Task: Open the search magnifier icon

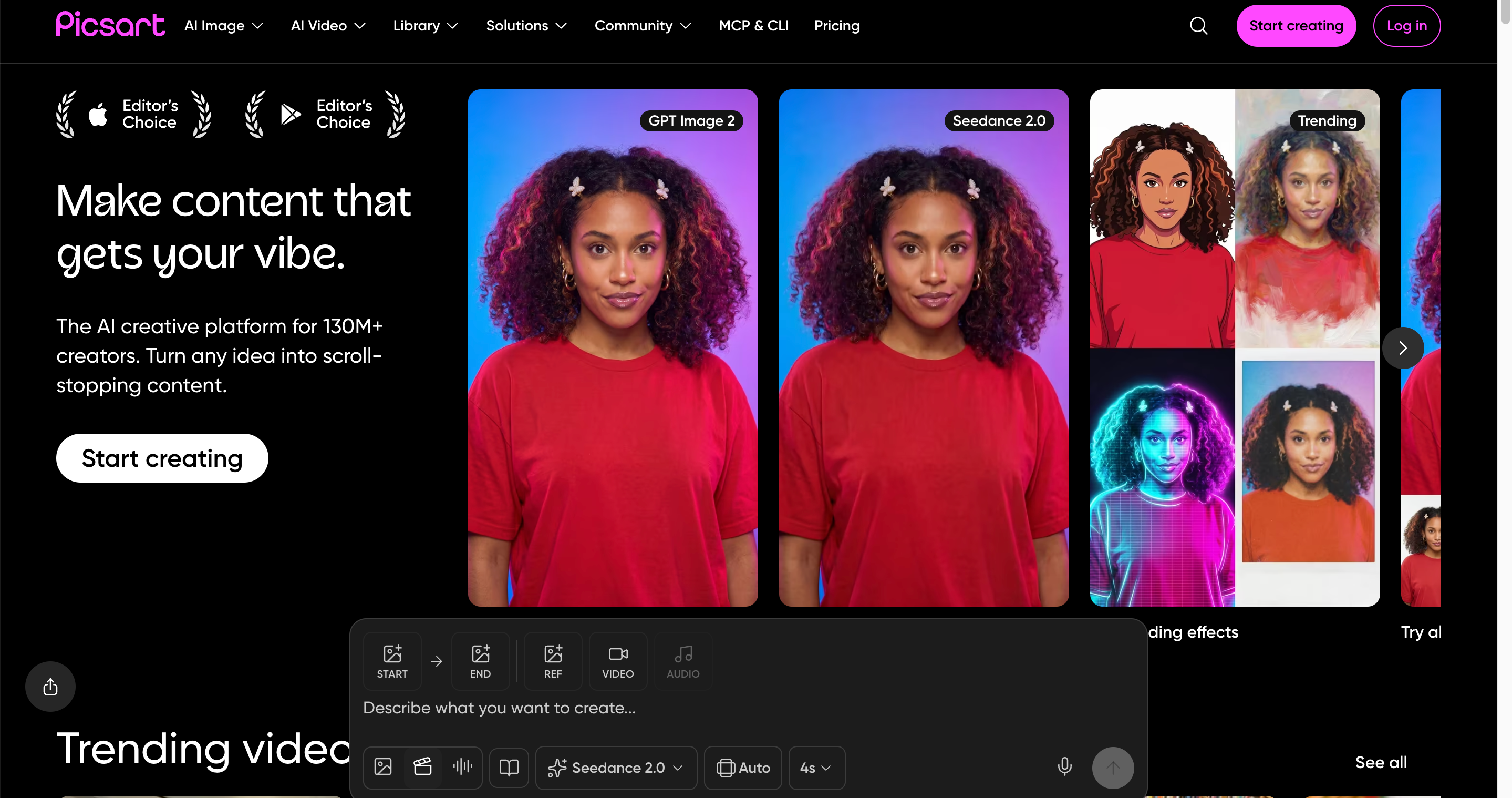Action: 1198,26
